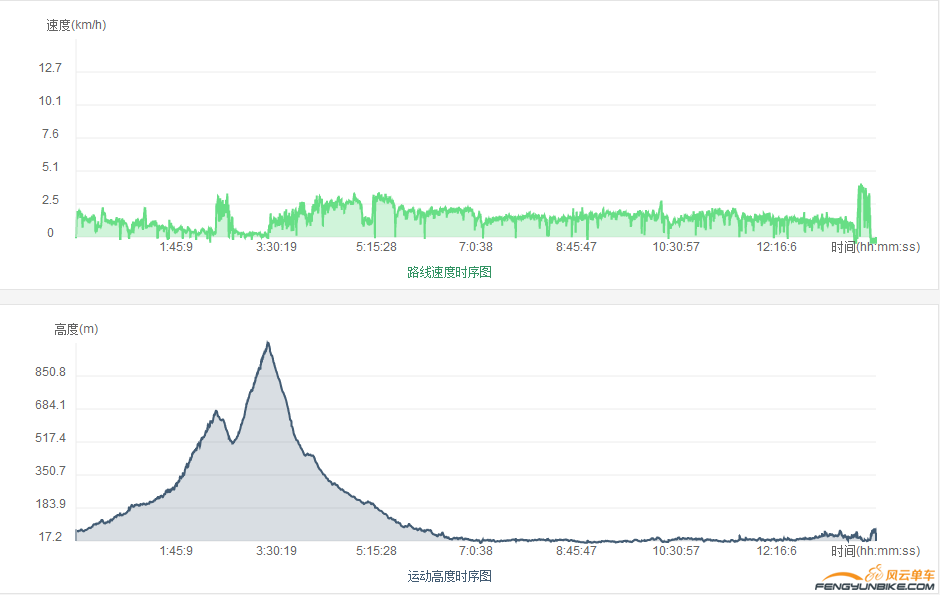Click 12:16:6 tick on the speed chart
The height and width of the screenshot is (595, 940).
pos(776,247)
